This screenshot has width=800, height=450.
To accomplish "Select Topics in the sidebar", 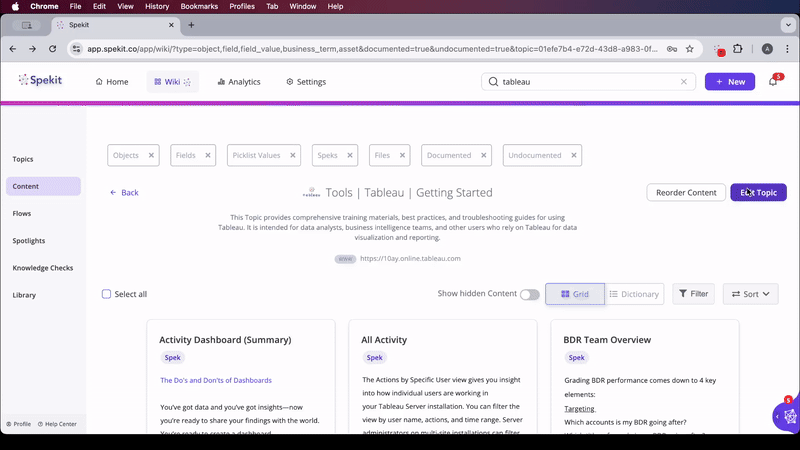I will (23, 159).
